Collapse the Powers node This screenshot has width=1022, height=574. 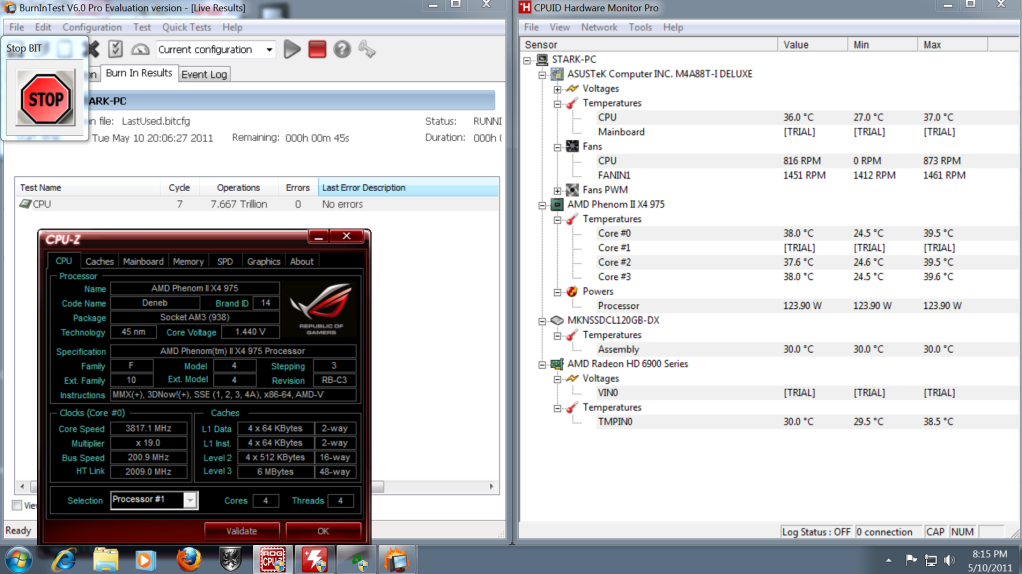[558, 292]
